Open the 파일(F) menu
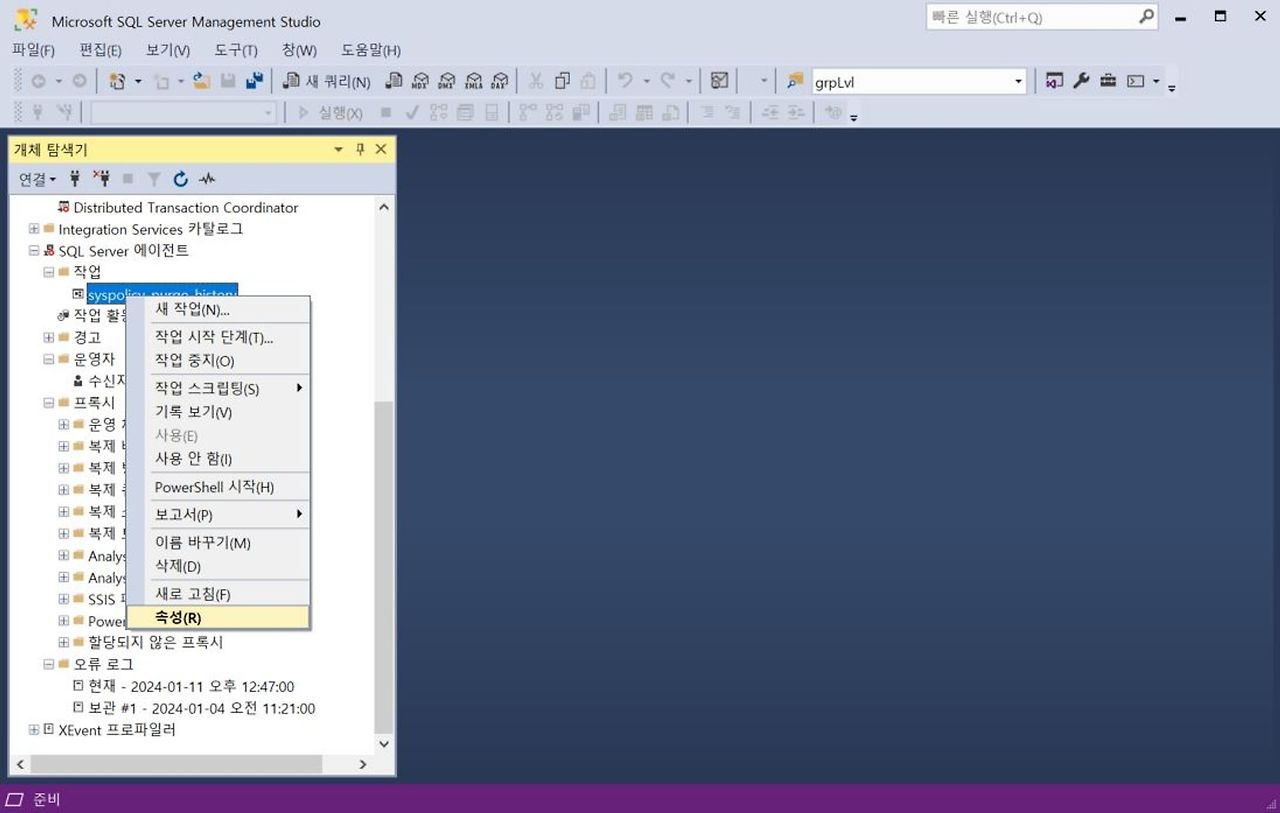 click(33, 50)
